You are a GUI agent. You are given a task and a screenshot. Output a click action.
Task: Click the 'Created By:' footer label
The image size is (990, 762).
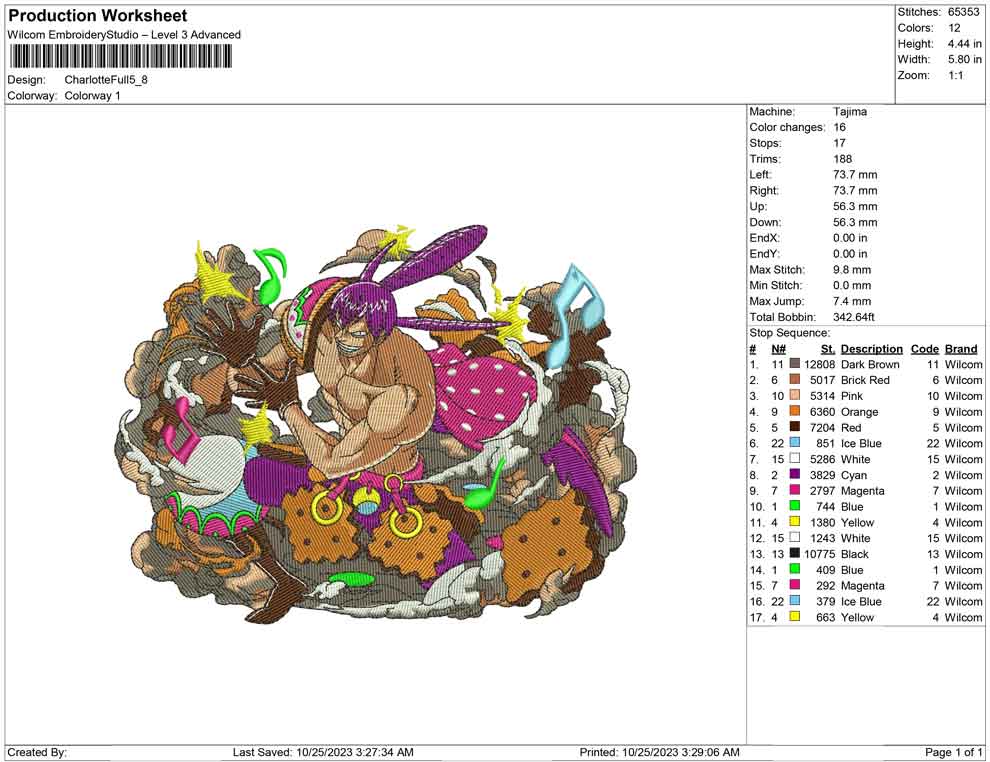click(x=37, y=753)
